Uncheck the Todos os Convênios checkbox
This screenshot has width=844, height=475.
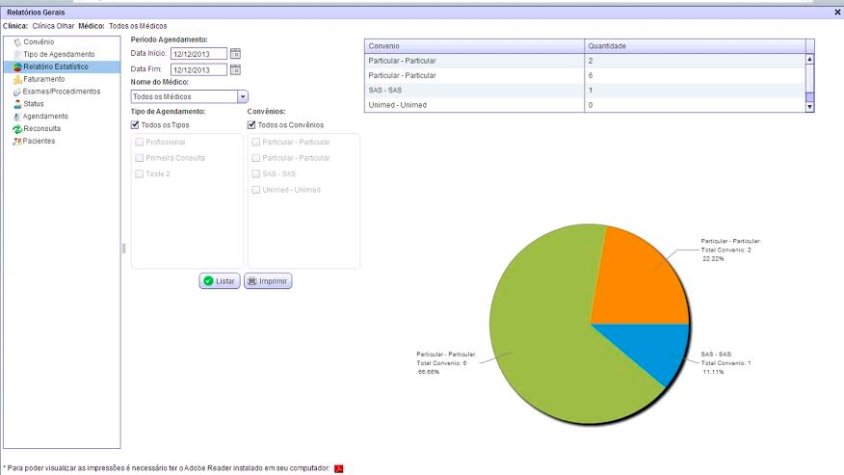coord(252,125)
